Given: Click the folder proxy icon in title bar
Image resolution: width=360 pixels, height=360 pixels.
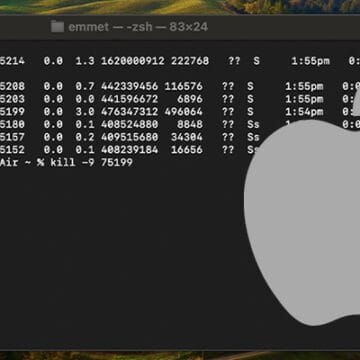Looking at the screenshot, I should point(57,26).
